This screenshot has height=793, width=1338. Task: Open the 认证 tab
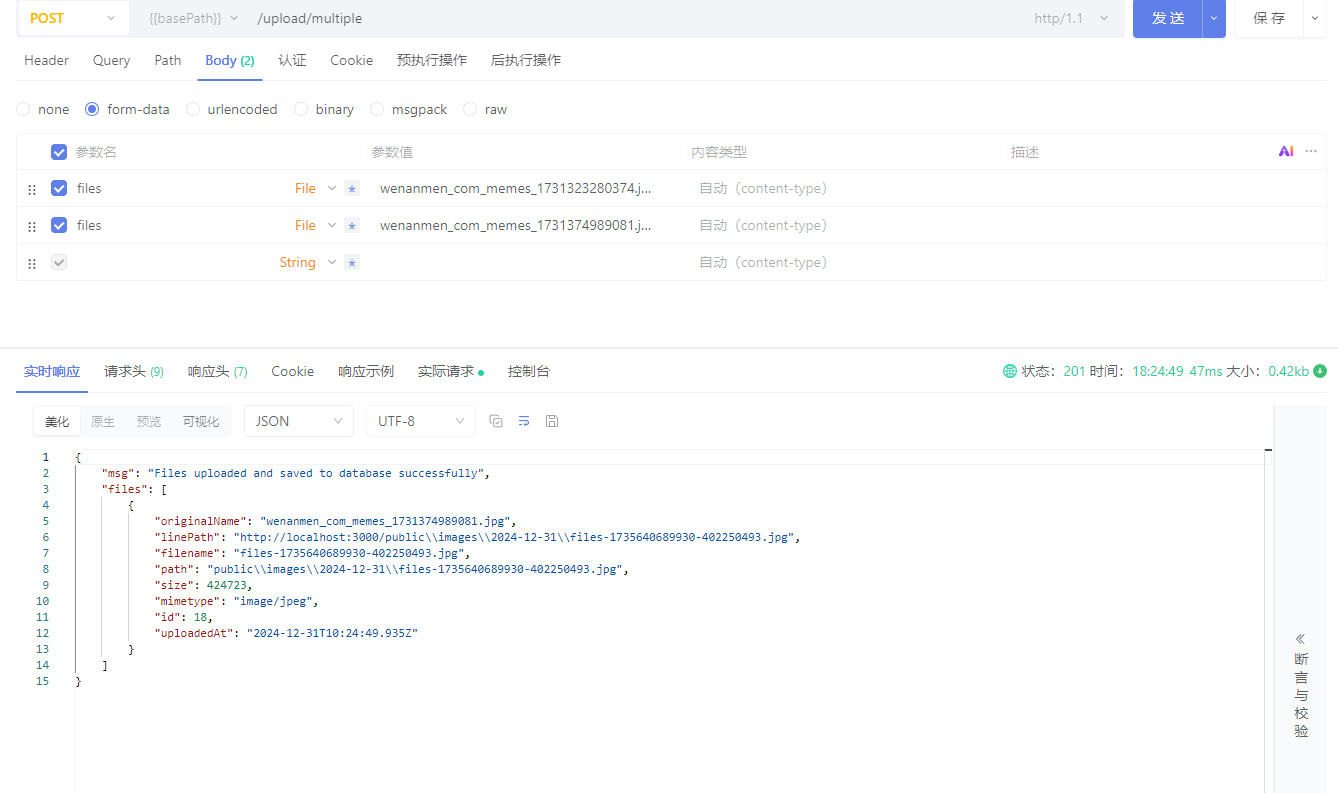click(x=292, y=60)
